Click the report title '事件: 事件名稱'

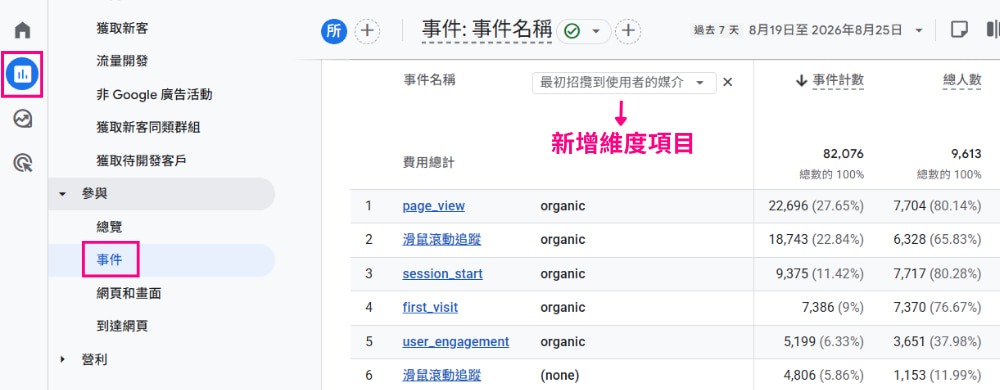[487, 29]
